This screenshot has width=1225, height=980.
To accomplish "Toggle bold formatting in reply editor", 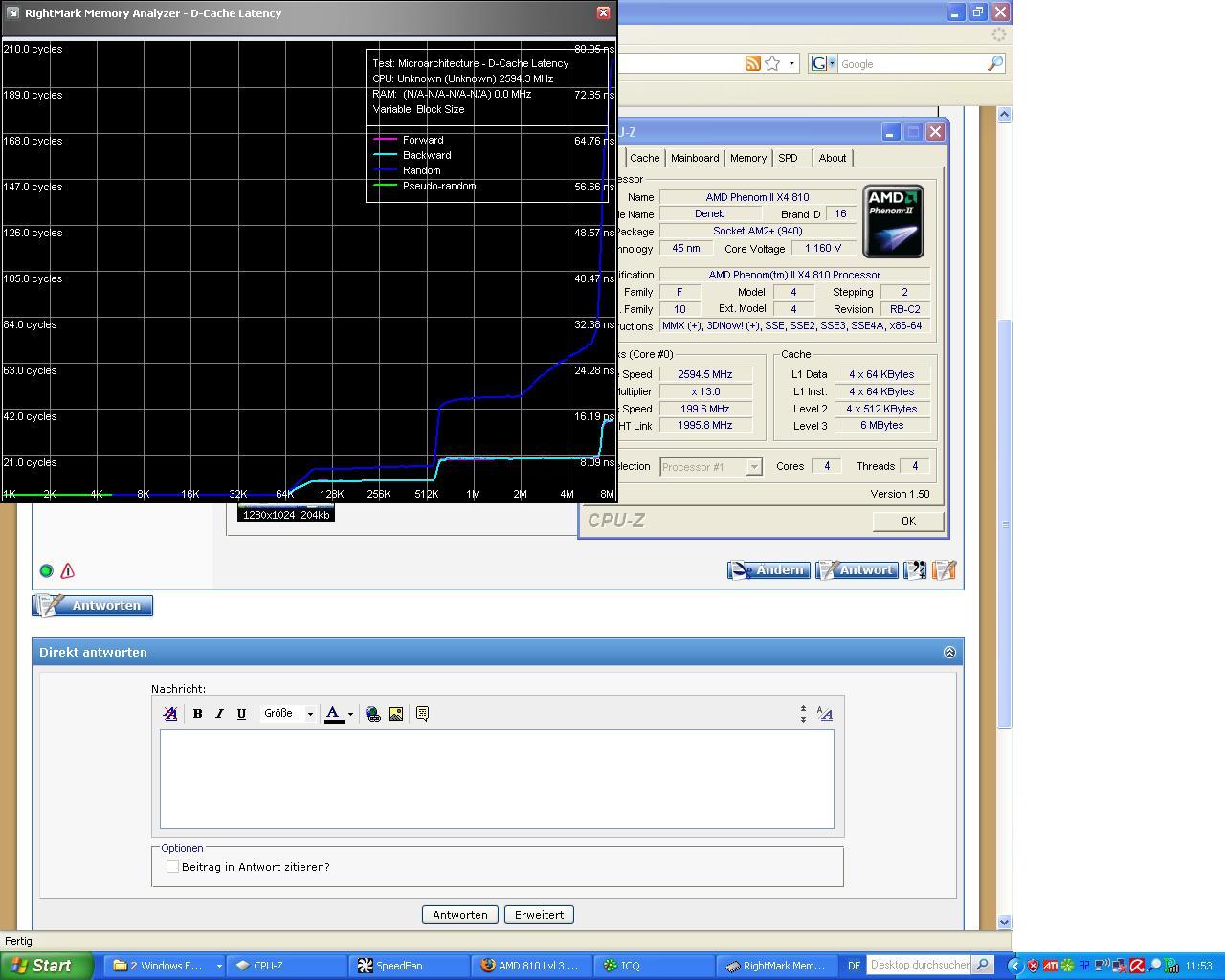I will 197,714.
